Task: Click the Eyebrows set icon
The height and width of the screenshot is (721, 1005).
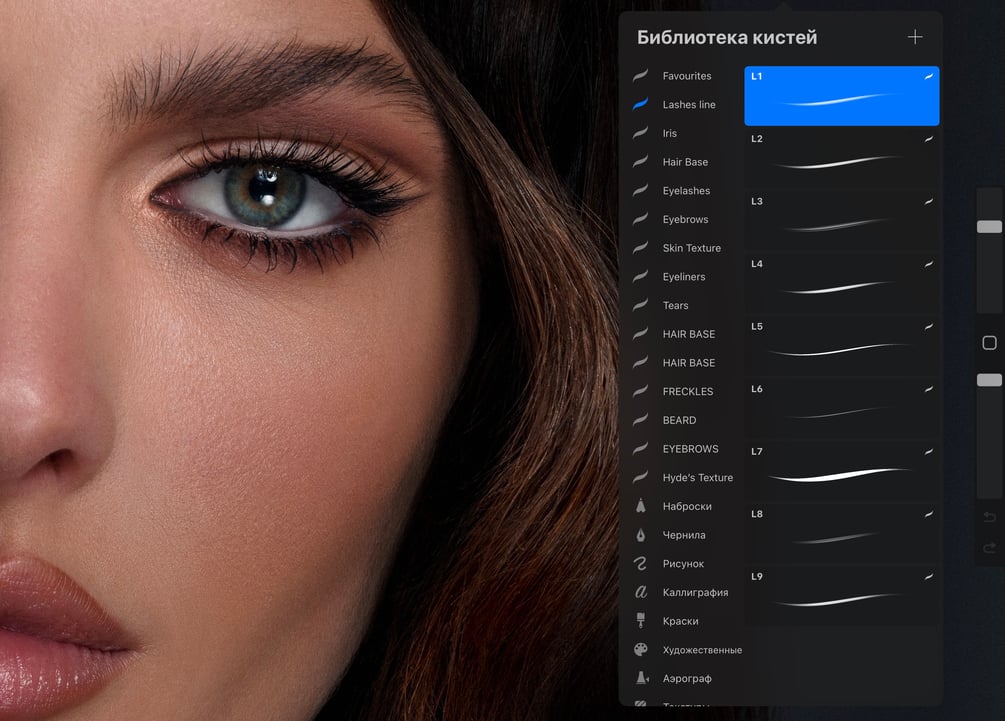Action: coord(640,219)
